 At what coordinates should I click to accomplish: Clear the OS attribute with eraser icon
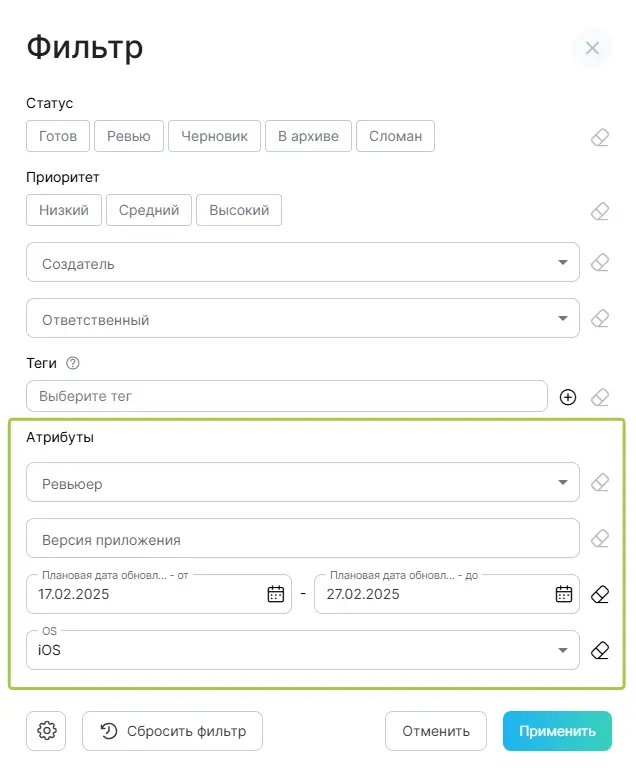(x=600, y=650)
